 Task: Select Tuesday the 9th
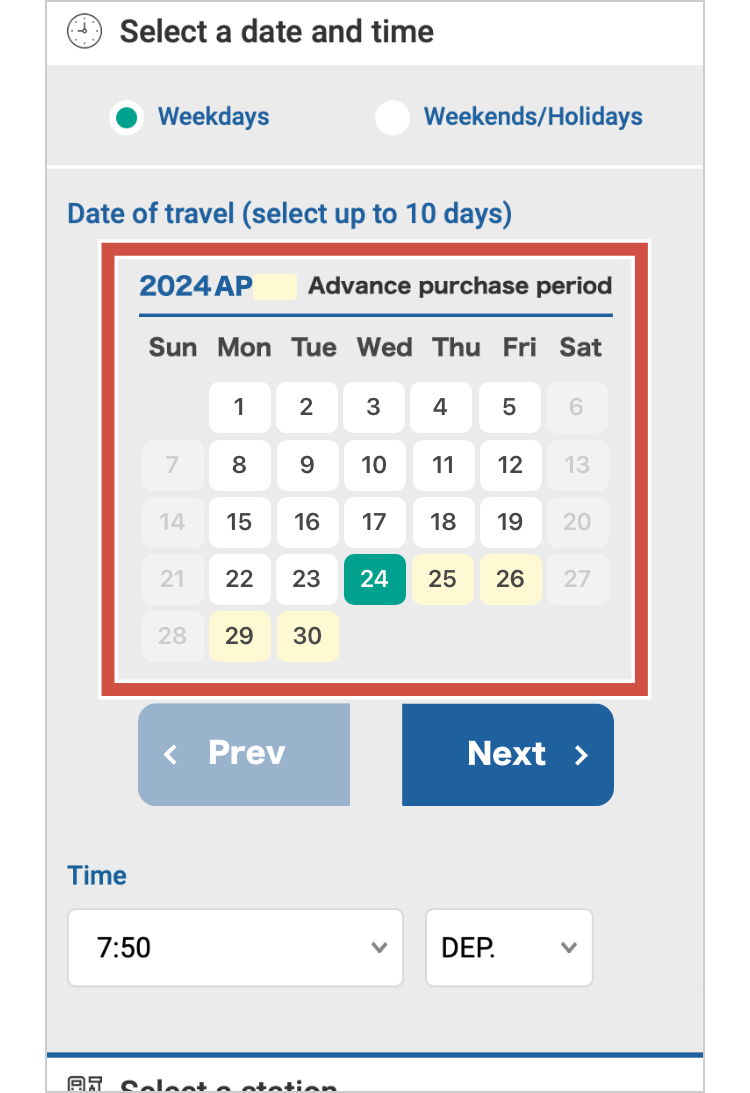pos(307,465)
